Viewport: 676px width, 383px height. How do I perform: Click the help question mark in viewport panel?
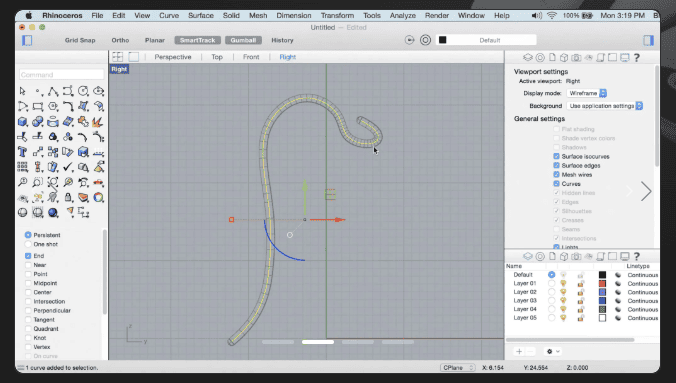point(637,58)
